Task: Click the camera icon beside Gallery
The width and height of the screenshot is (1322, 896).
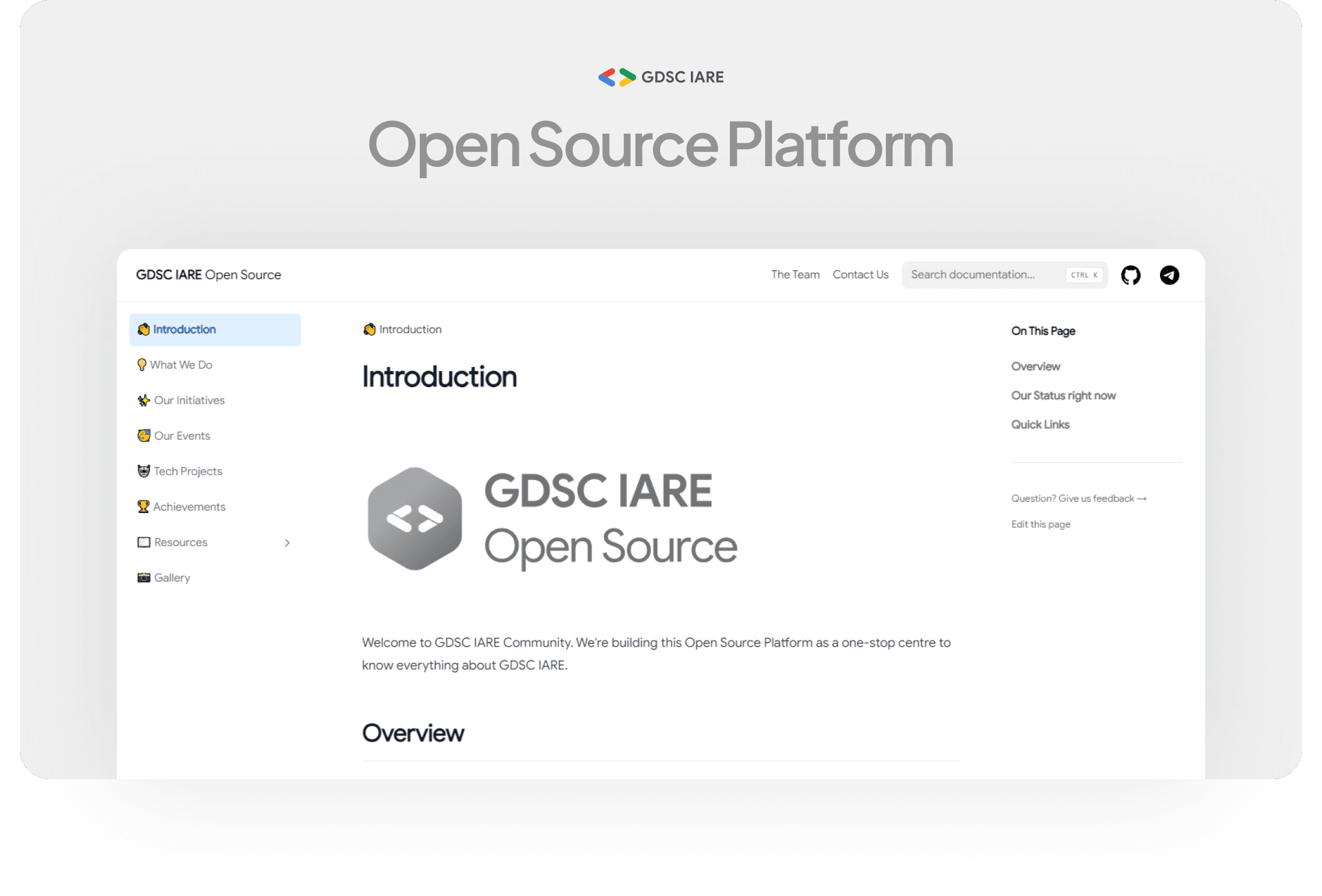Action: coord(143,578)
